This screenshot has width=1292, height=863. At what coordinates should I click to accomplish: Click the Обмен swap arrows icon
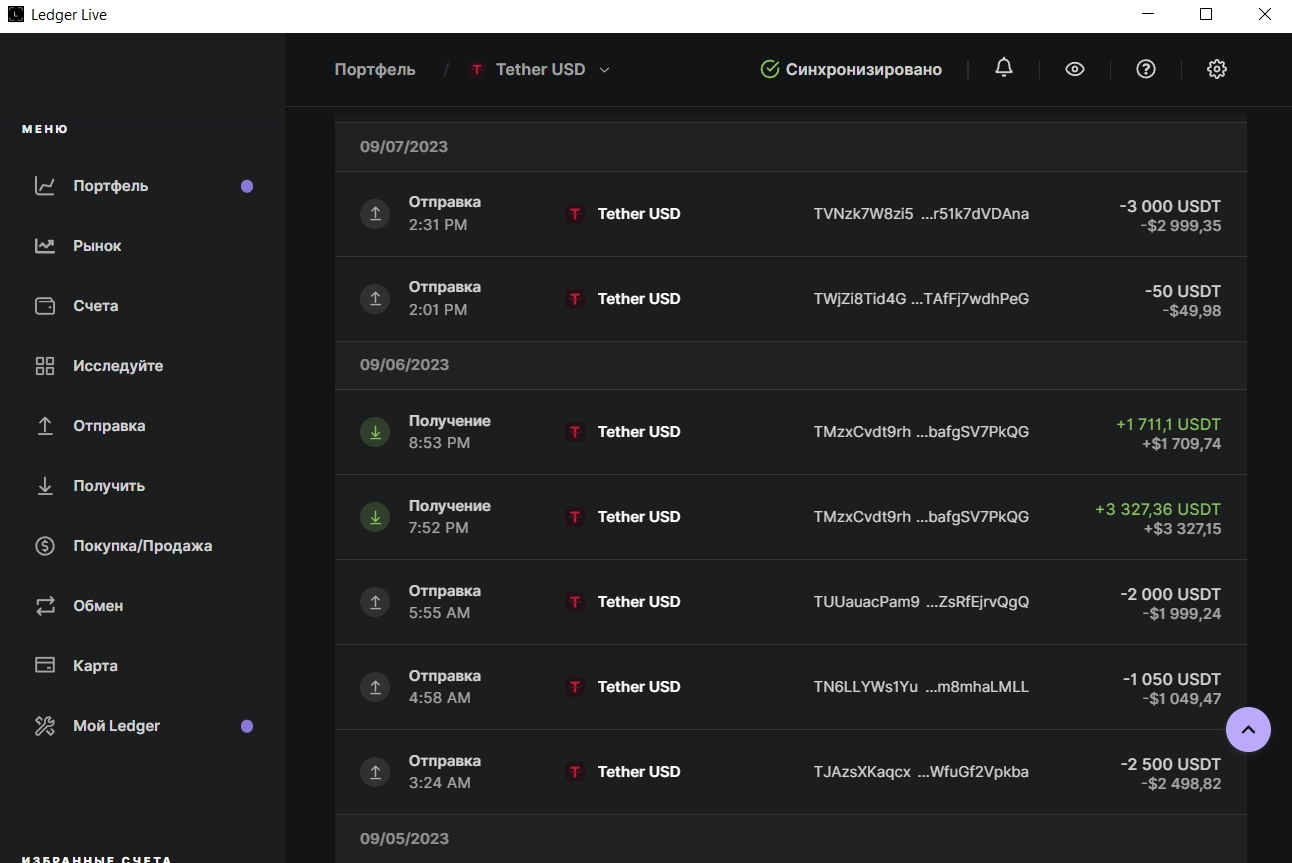tap(45, 606)
